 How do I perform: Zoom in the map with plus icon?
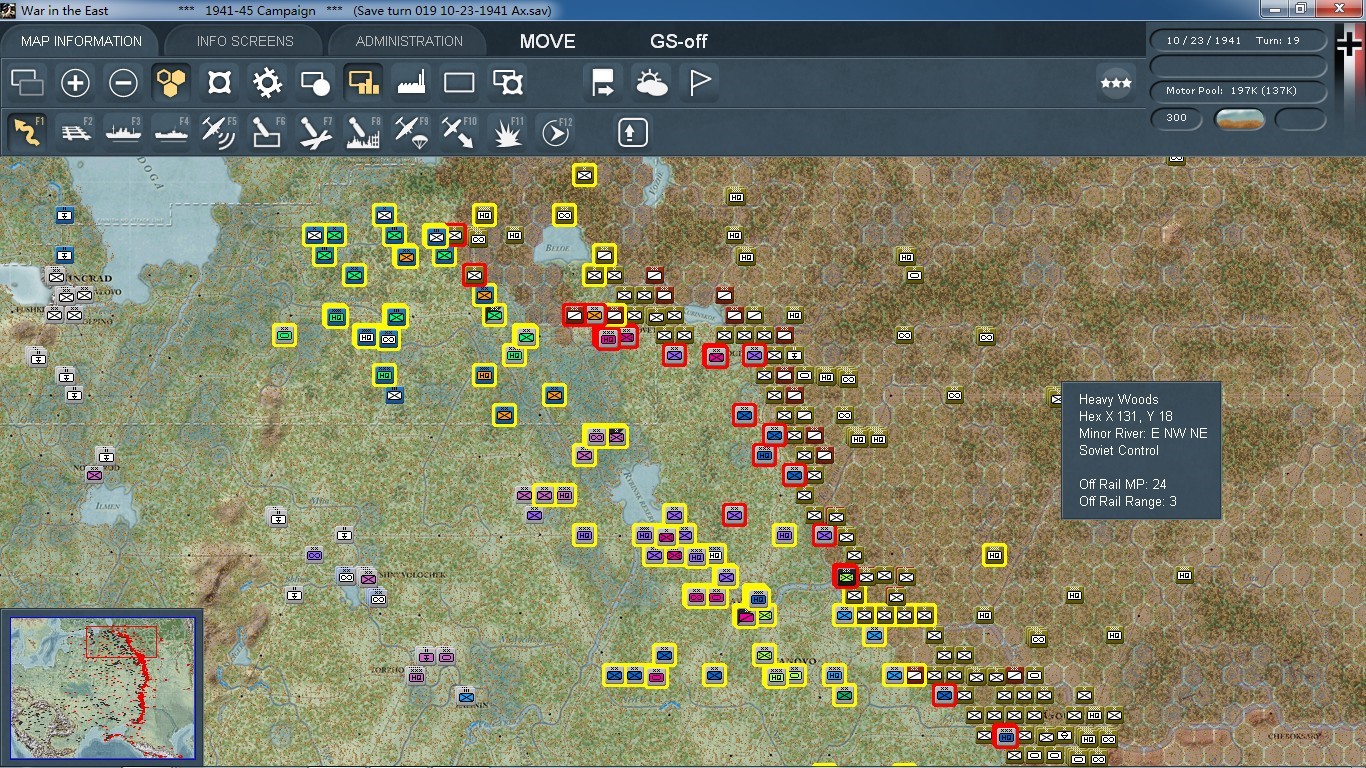pos(76,83)
